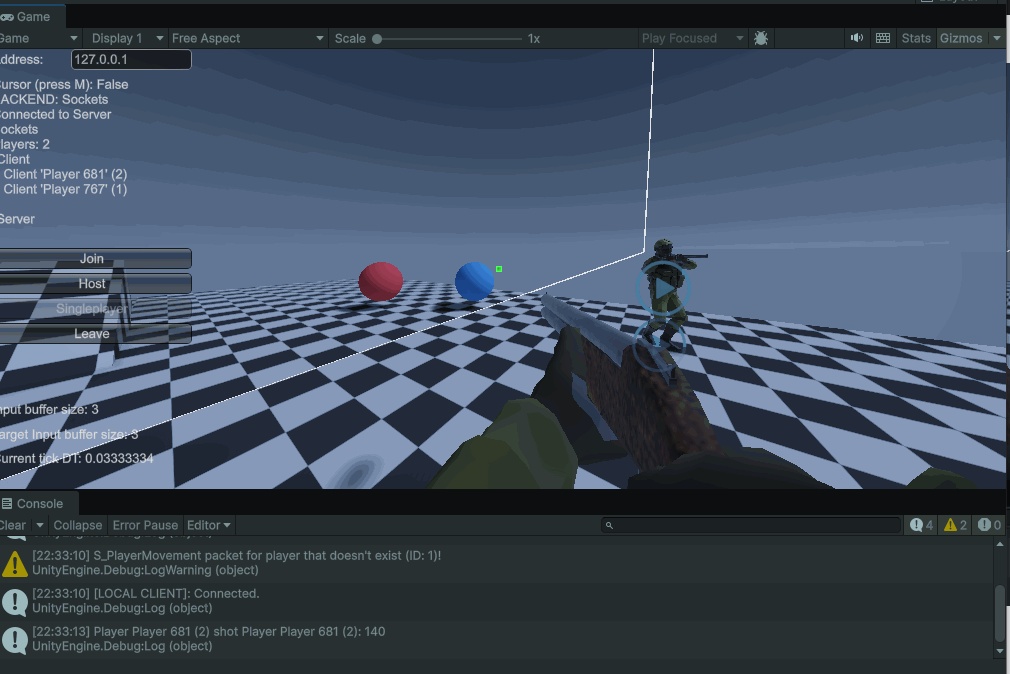Click the on-screen keyboard icon in toolbar
Image resolution: width=1010 pixels, height=674 pixels.
(883, 38)
